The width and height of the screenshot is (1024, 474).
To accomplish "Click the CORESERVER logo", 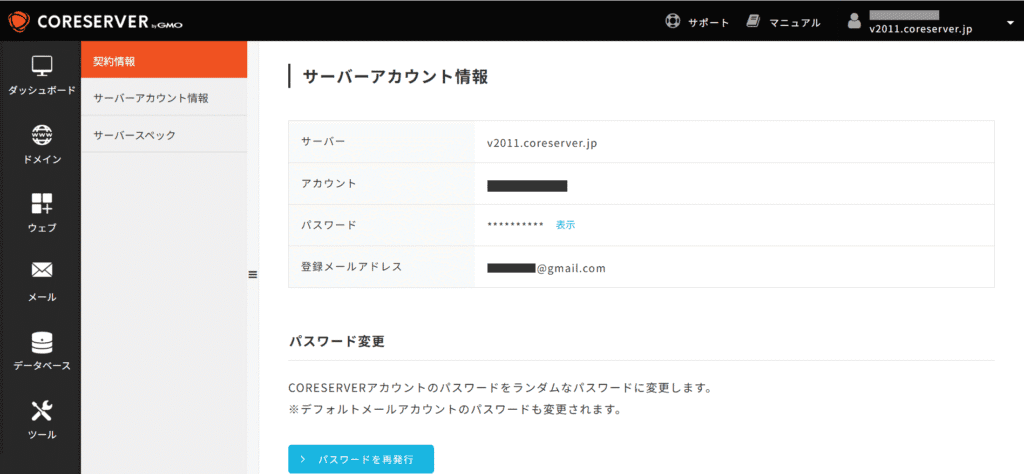I will [x=95, y=22].
